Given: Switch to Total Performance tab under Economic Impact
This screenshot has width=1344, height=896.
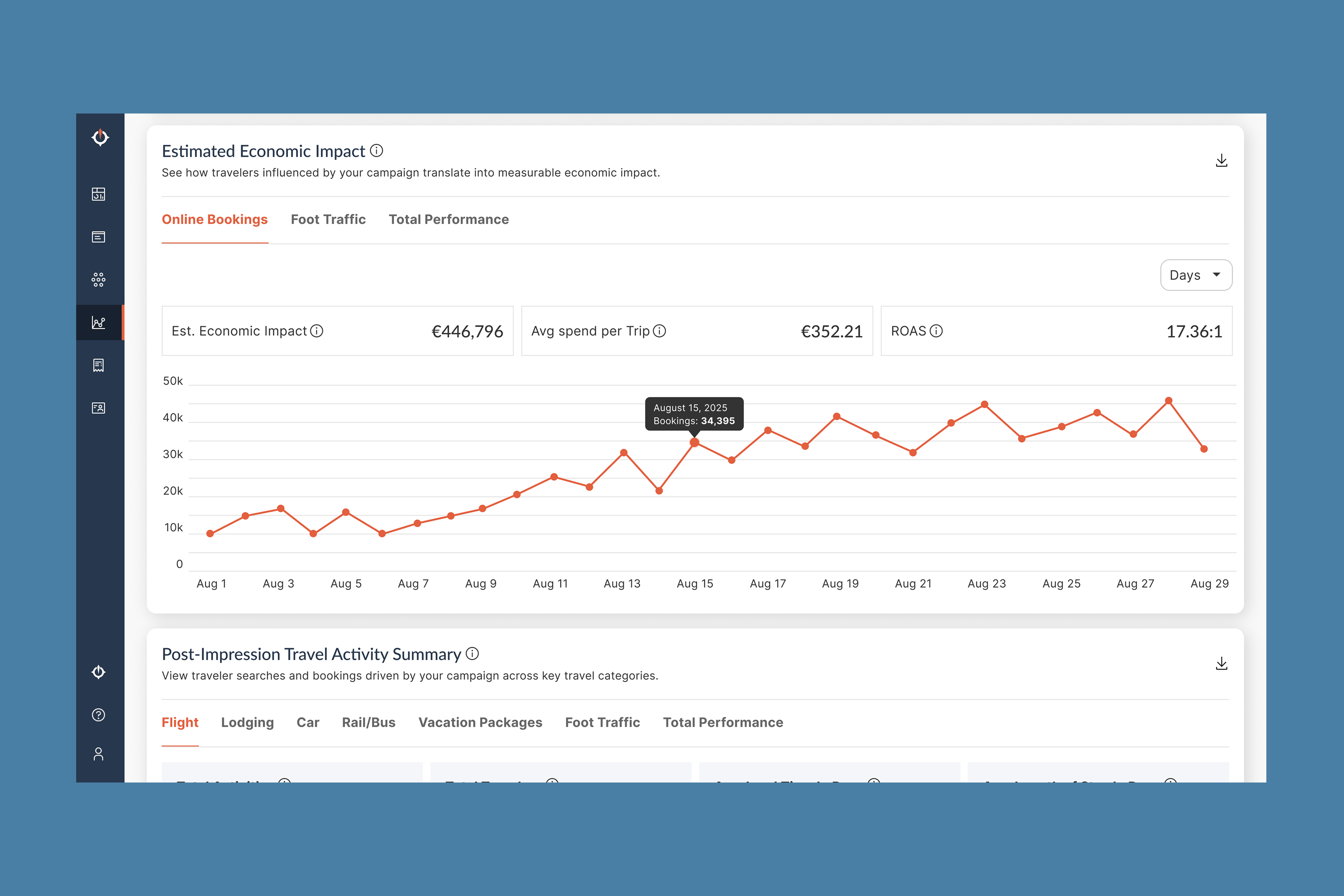Looking at the screenshot, I should tap(449, 220).
